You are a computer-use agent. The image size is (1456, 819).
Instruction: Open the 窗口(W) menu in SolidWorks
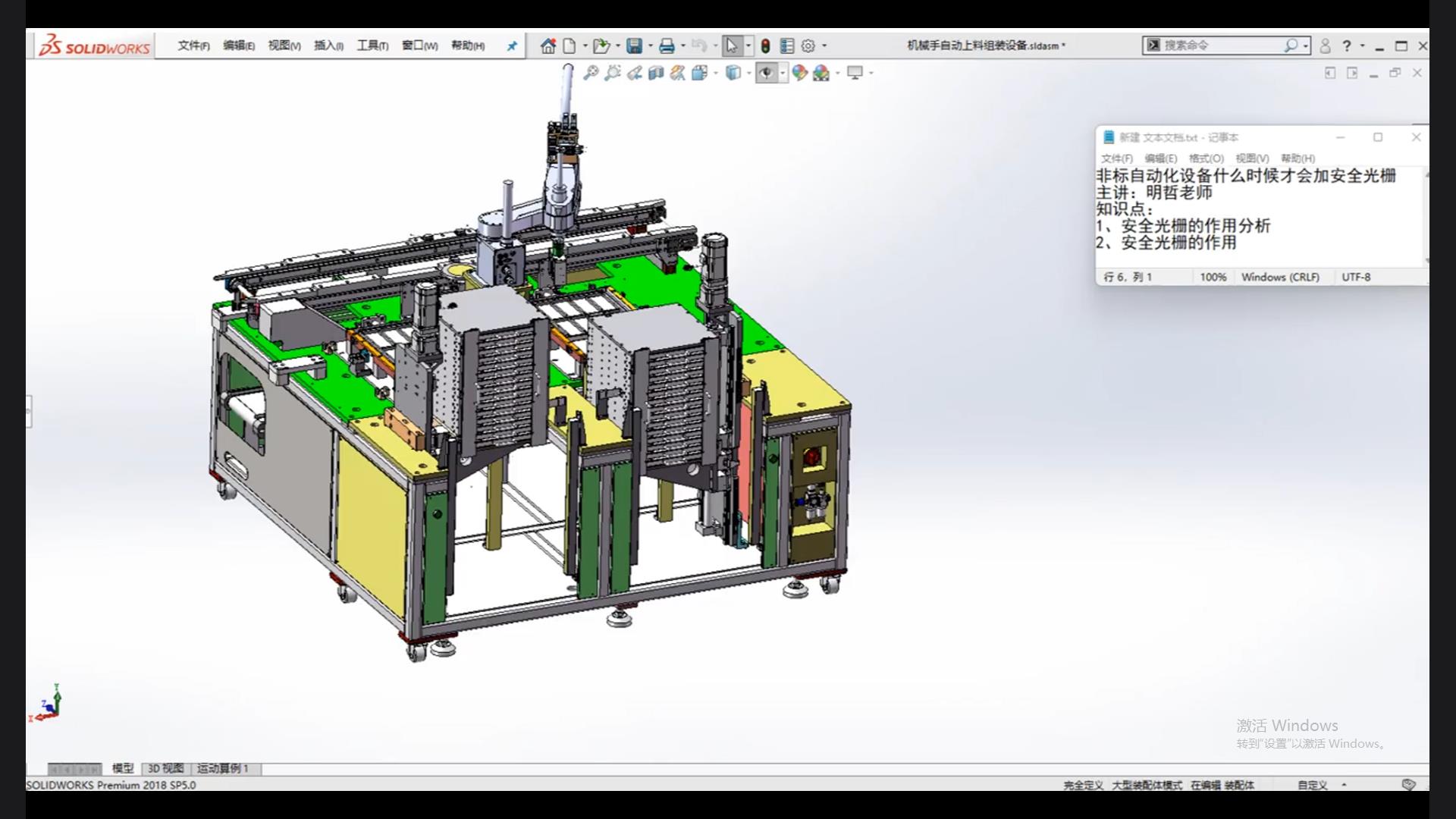point(419,45)
